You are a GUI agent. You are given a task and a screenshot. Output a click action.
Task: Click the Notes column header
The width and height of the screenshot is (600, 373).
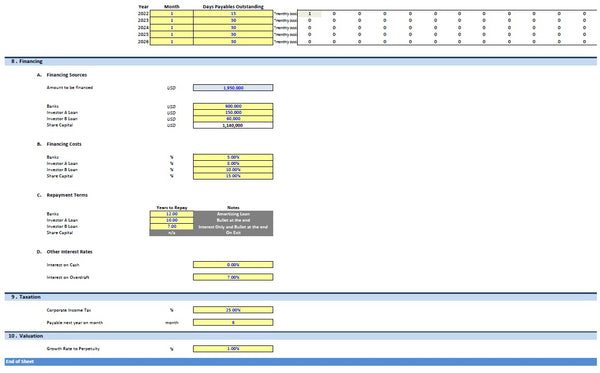pos(233,208)
